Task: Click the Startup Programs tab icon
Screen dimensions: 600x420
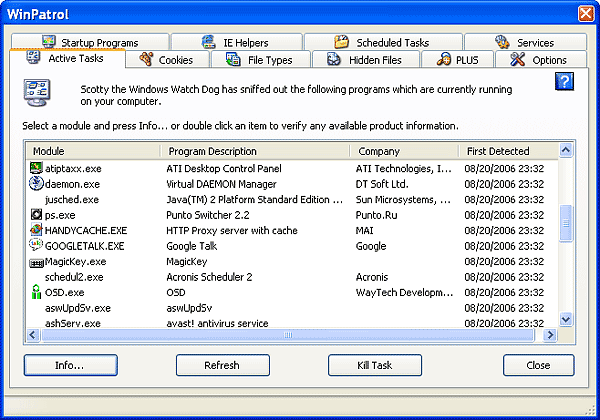Action: (49, 41)
